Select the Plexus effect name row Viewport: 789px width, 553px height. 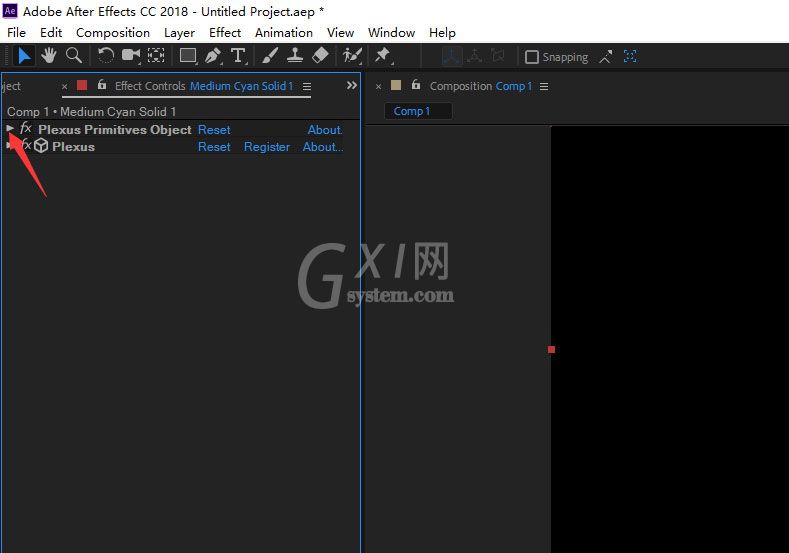[73, 147]
